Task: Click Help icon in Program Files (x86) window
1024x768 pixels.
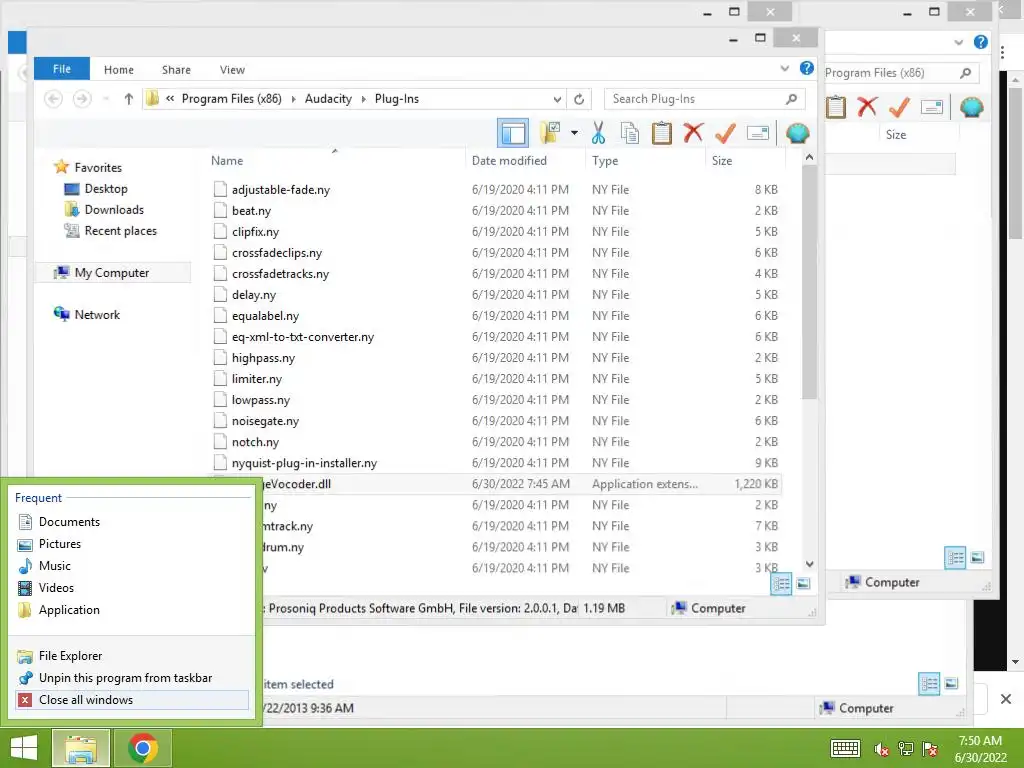Action: tap(981, 42)
